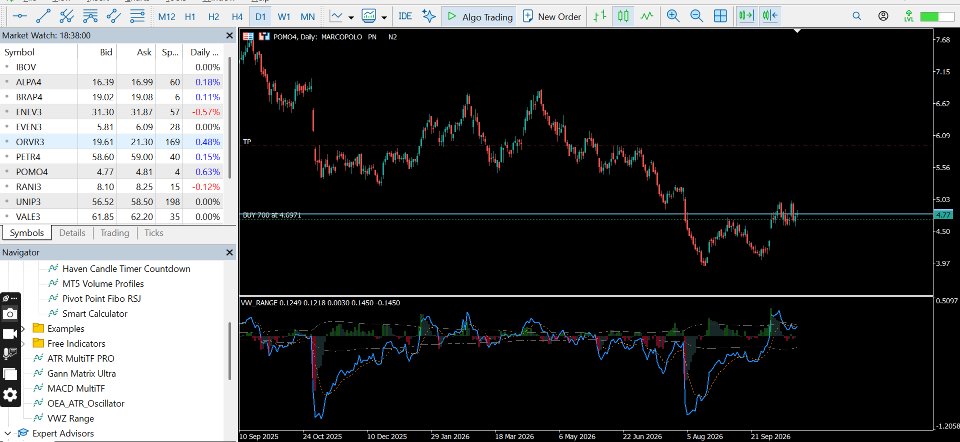Image resolution: width=960 pixels, height=442 pixels.
Task: Toggle Algo Trading on or off
Action: [479, 17]
